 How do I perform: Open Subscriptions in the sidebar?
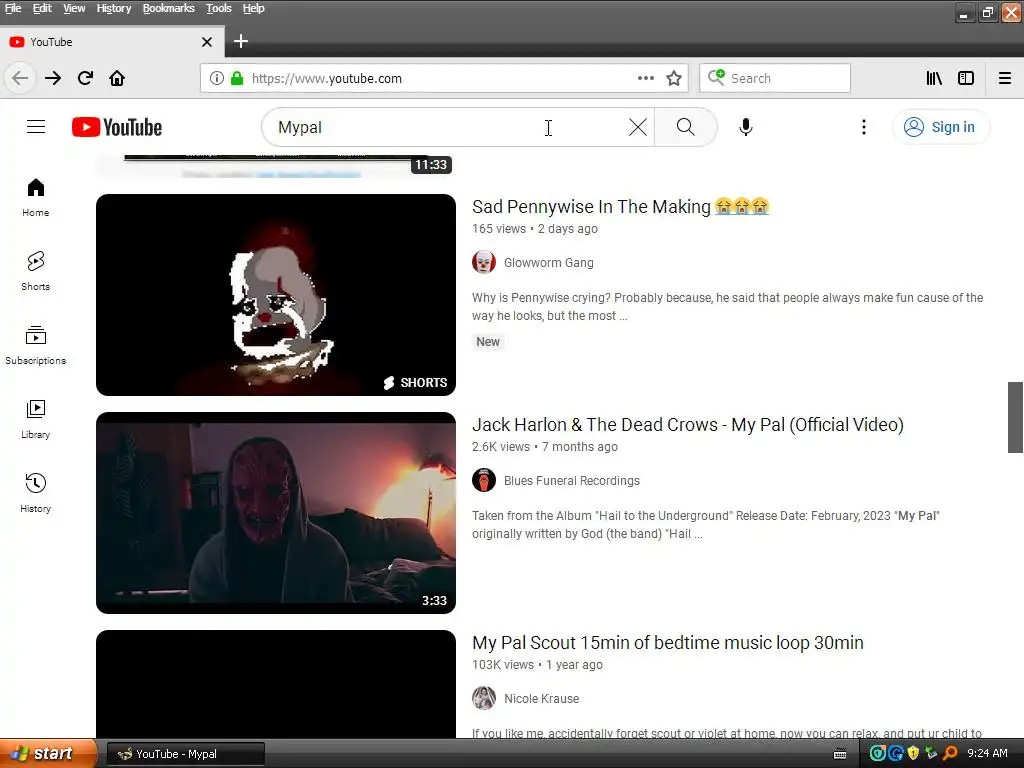pos(36,345)
